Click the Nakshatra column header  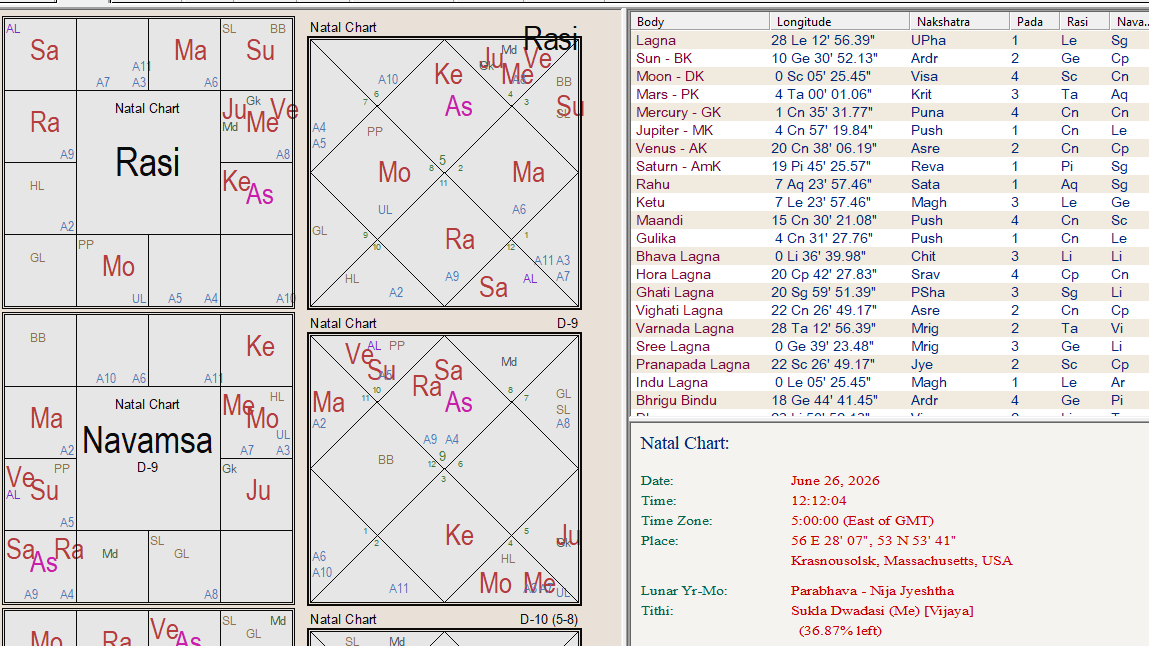point(958,22)
